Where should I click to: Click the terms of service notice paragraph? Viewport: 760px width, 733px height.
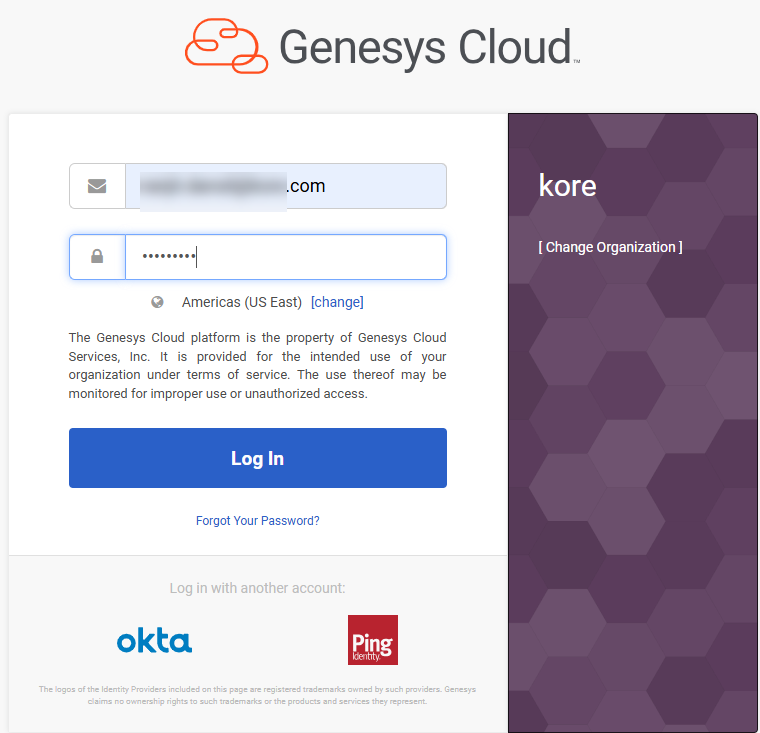[x=257, y=366]
